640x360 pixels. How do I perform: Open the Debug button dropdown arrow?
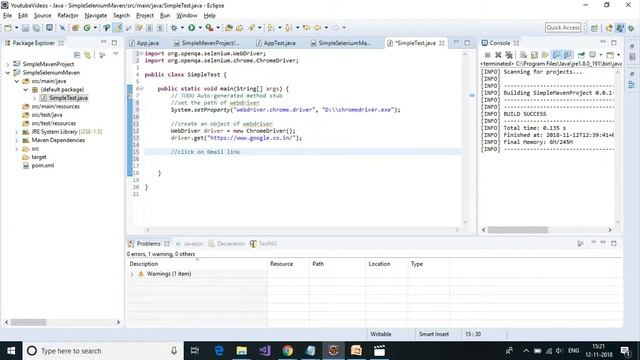pyautogui.click(x=182, y=28)
